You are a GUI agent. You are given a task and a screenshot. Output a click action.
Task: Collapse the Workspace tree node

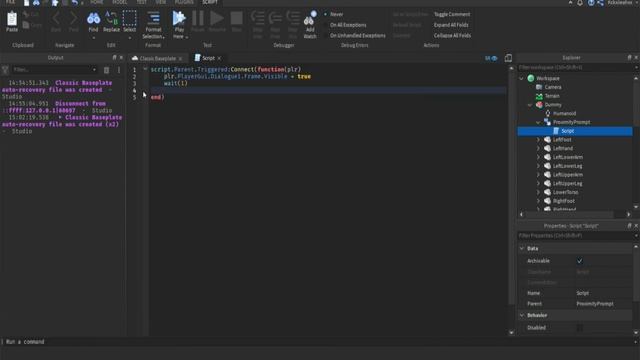tap(522, 78)
